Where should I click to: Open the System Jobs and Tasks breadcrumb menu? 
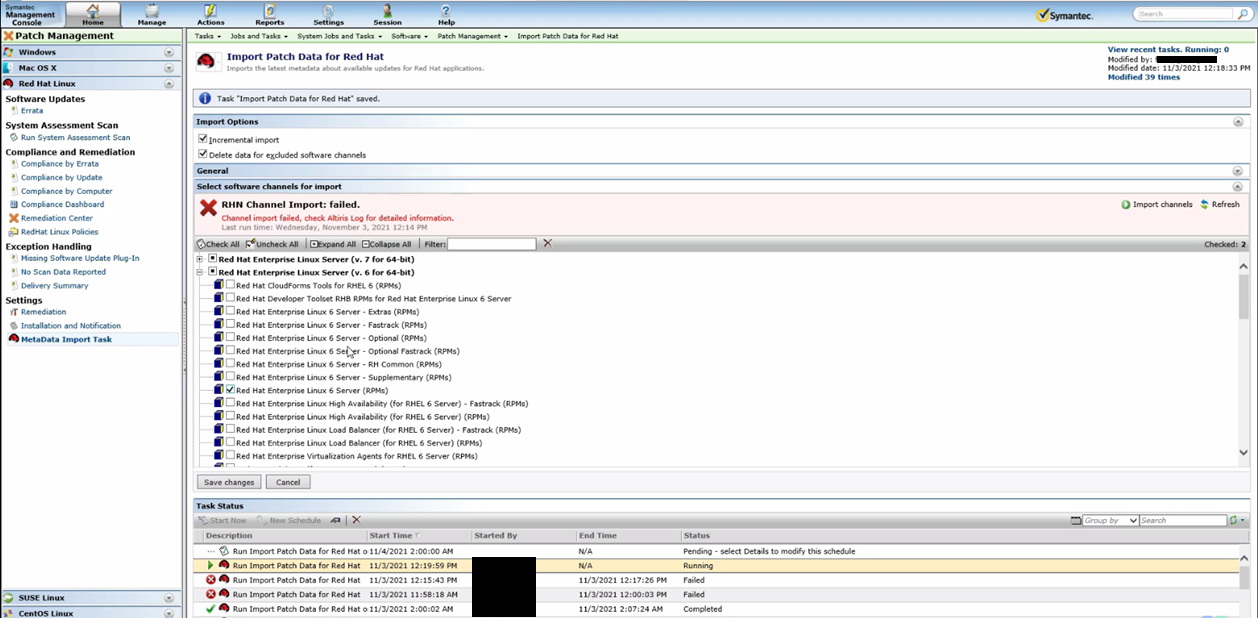(339, 36)
